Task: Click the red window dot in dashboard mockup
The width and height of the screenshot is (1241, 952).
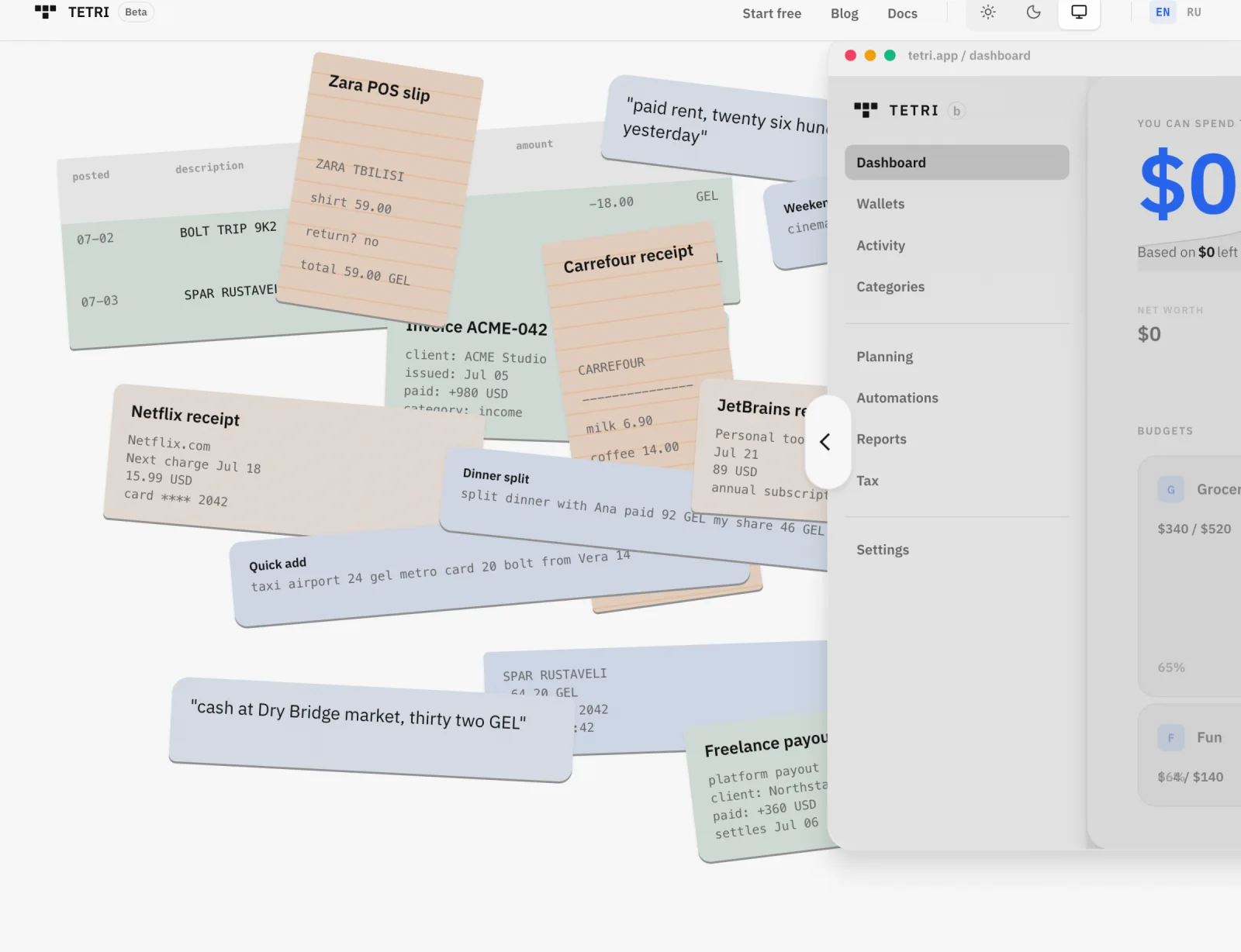Action: click(850, 55)
